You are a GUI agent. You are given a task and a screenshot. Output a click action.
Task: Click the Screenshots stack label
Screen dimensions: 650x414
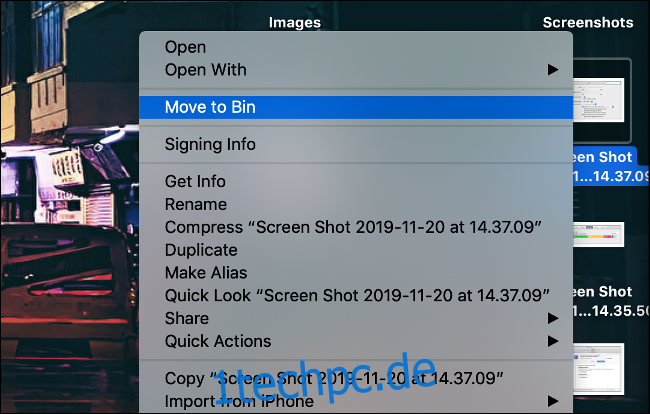tap(588, 22)
